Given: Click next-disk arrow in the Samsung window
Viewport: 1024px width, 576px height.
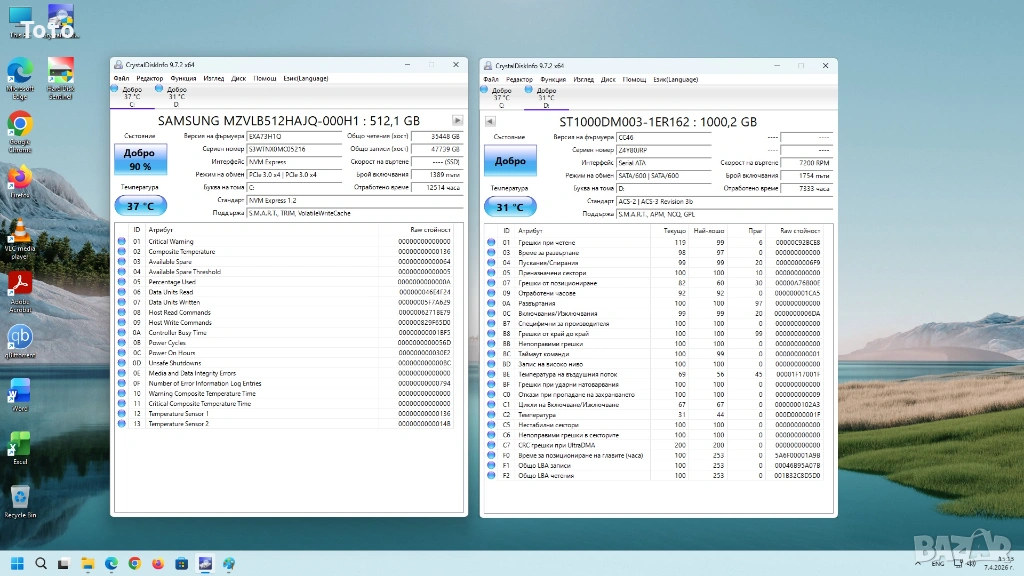Looking at the screenshot, I should (457, 120).
